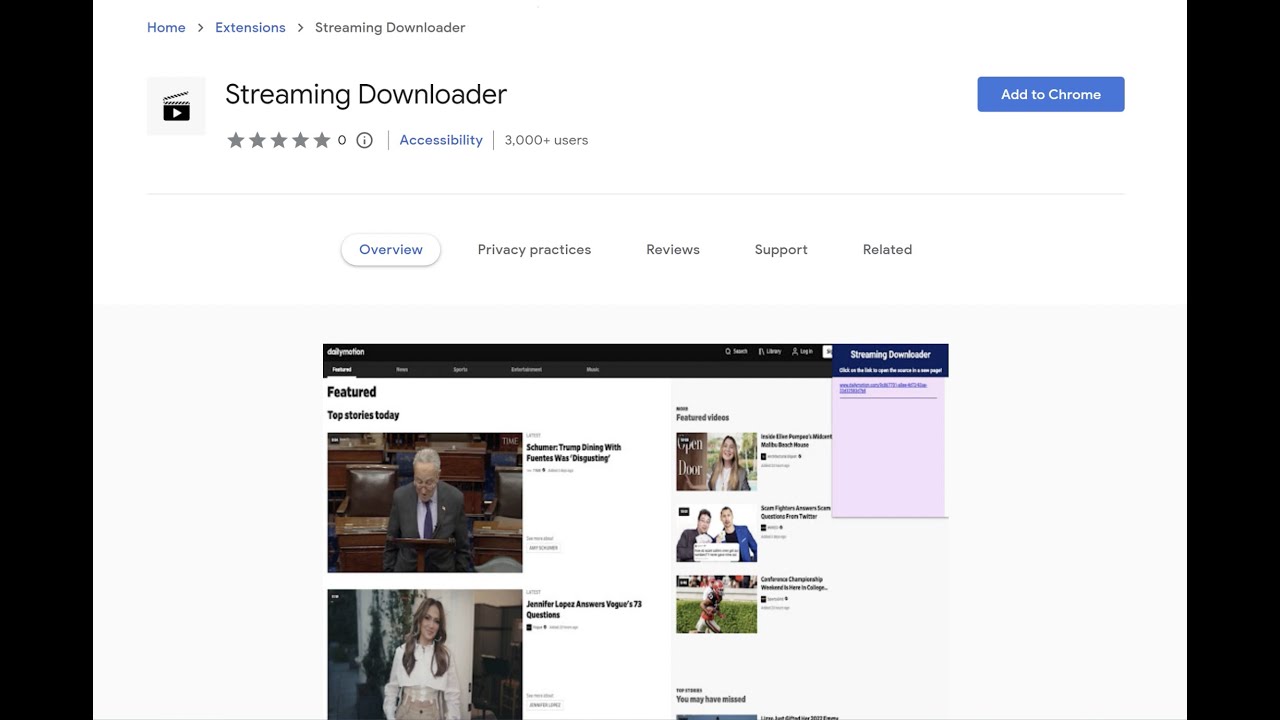Click the Add to Chrome button
1280x720 pixels.
pyautogui.click(x=1051, y=94)
